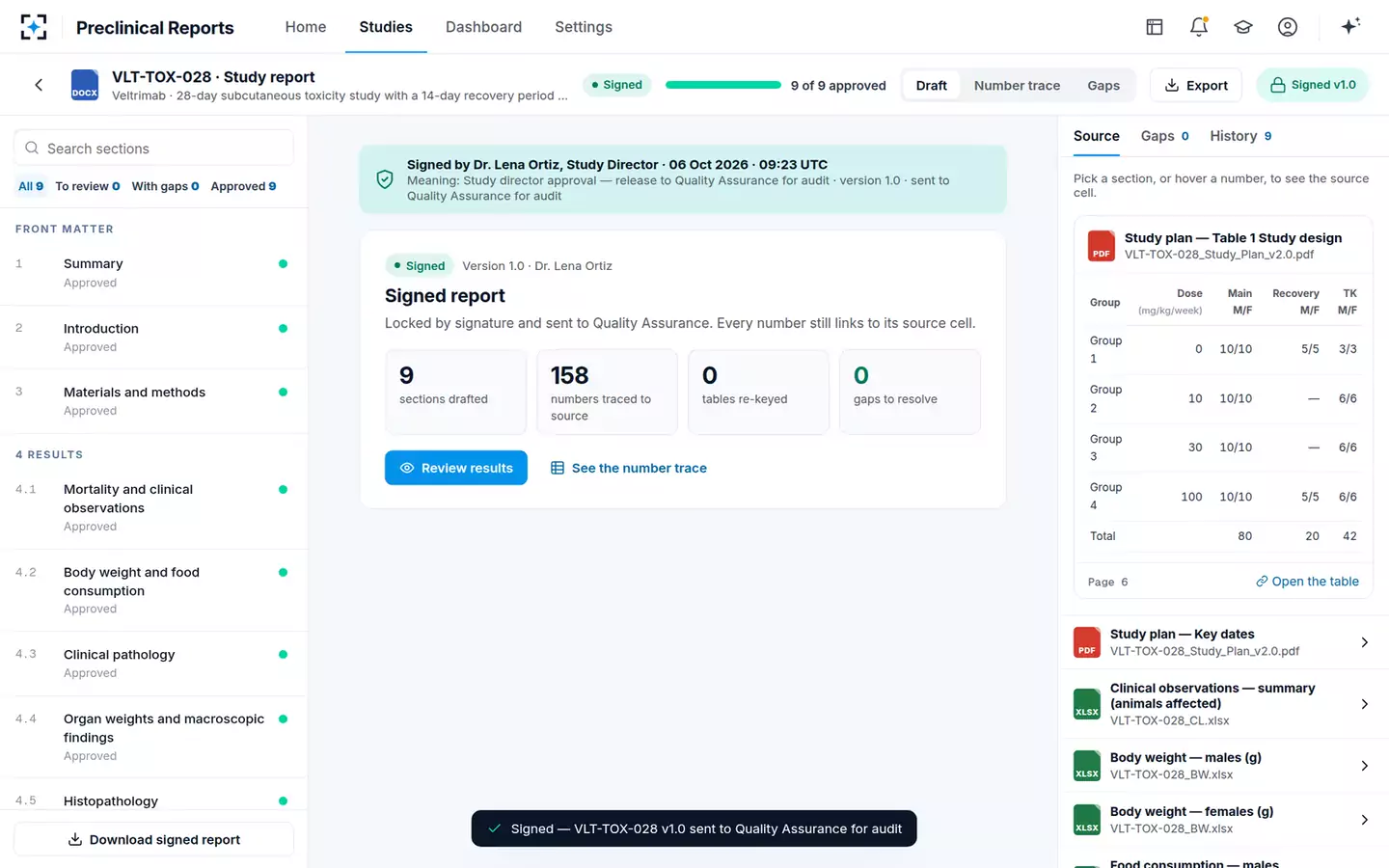Expand Body weight males source

1364,766
